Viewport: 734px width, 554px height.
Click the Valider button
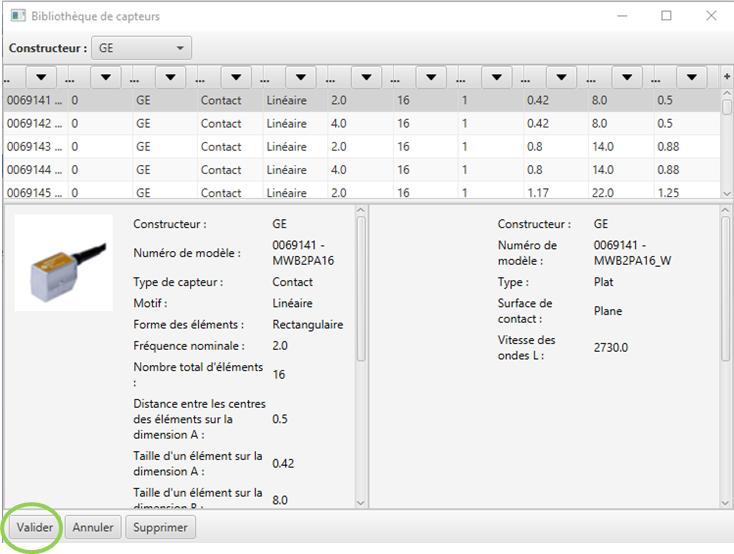tap(35, 527)
